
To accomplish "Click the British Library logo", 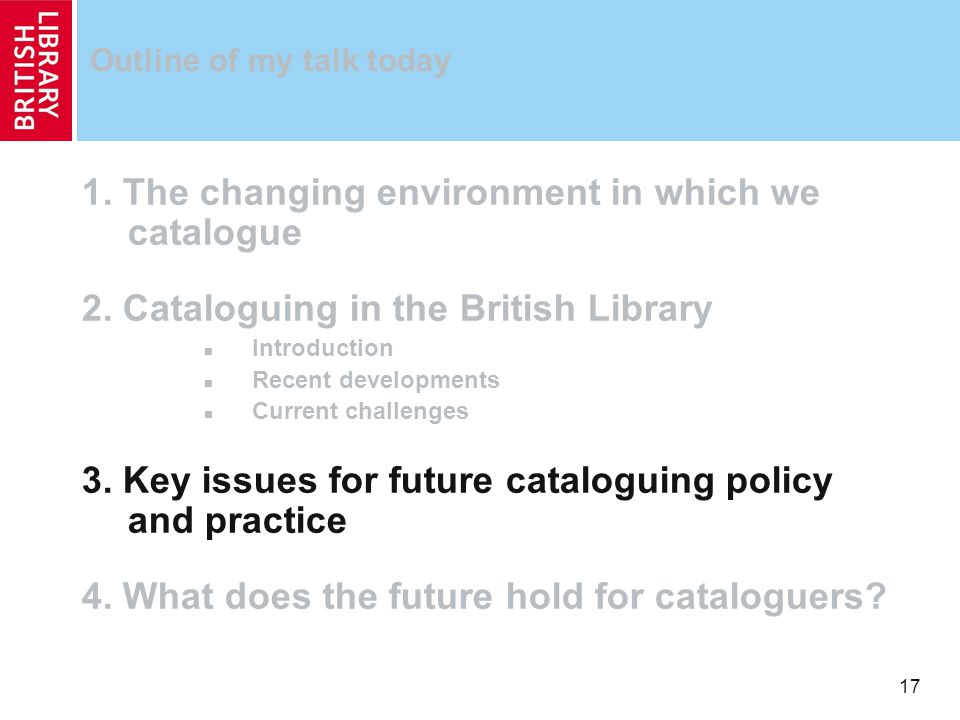I will (x=36, y=70).
